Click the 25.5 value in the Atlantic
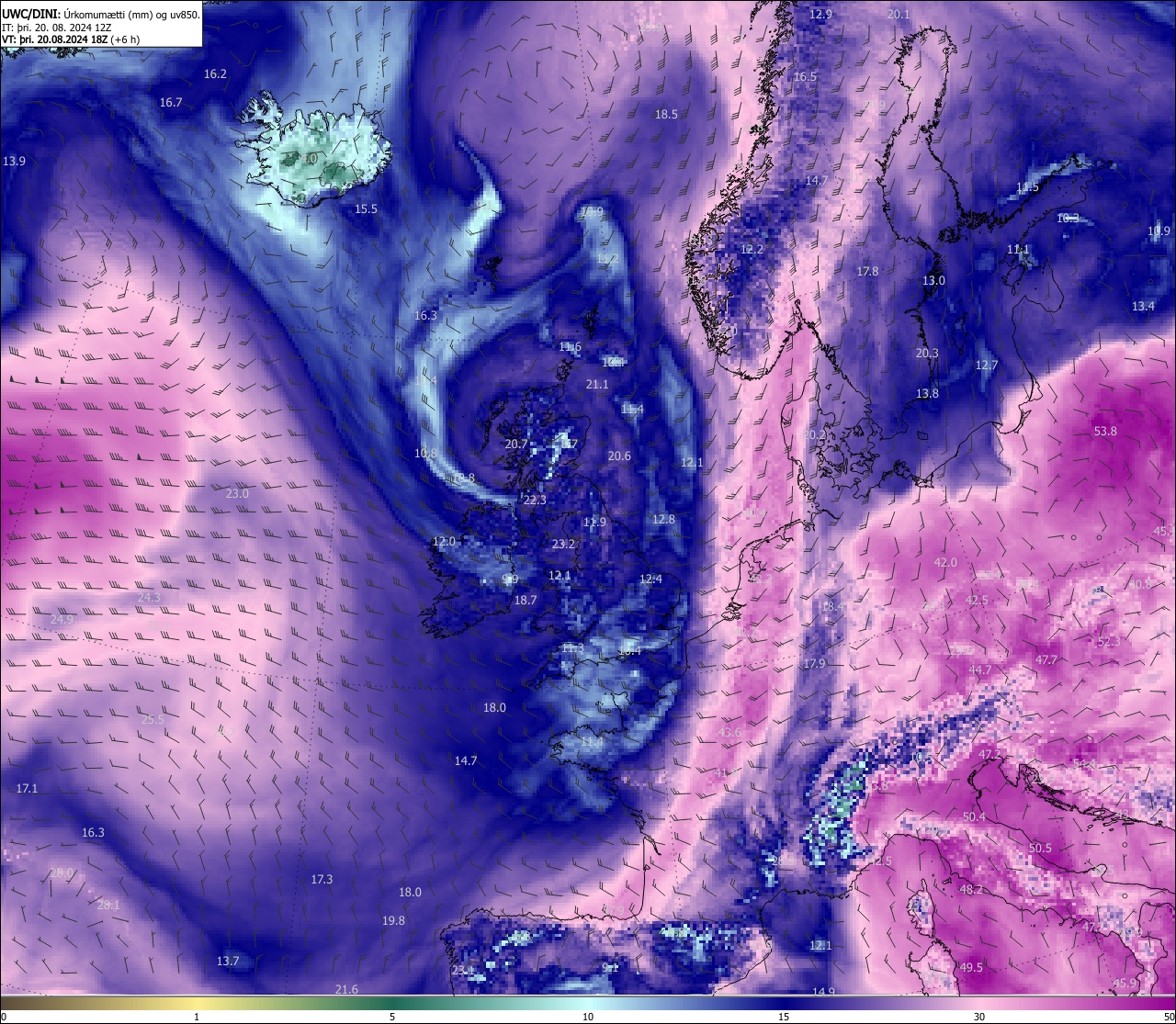Image resolution: width=1176 pixels, height=1024 pixels. 153,719
